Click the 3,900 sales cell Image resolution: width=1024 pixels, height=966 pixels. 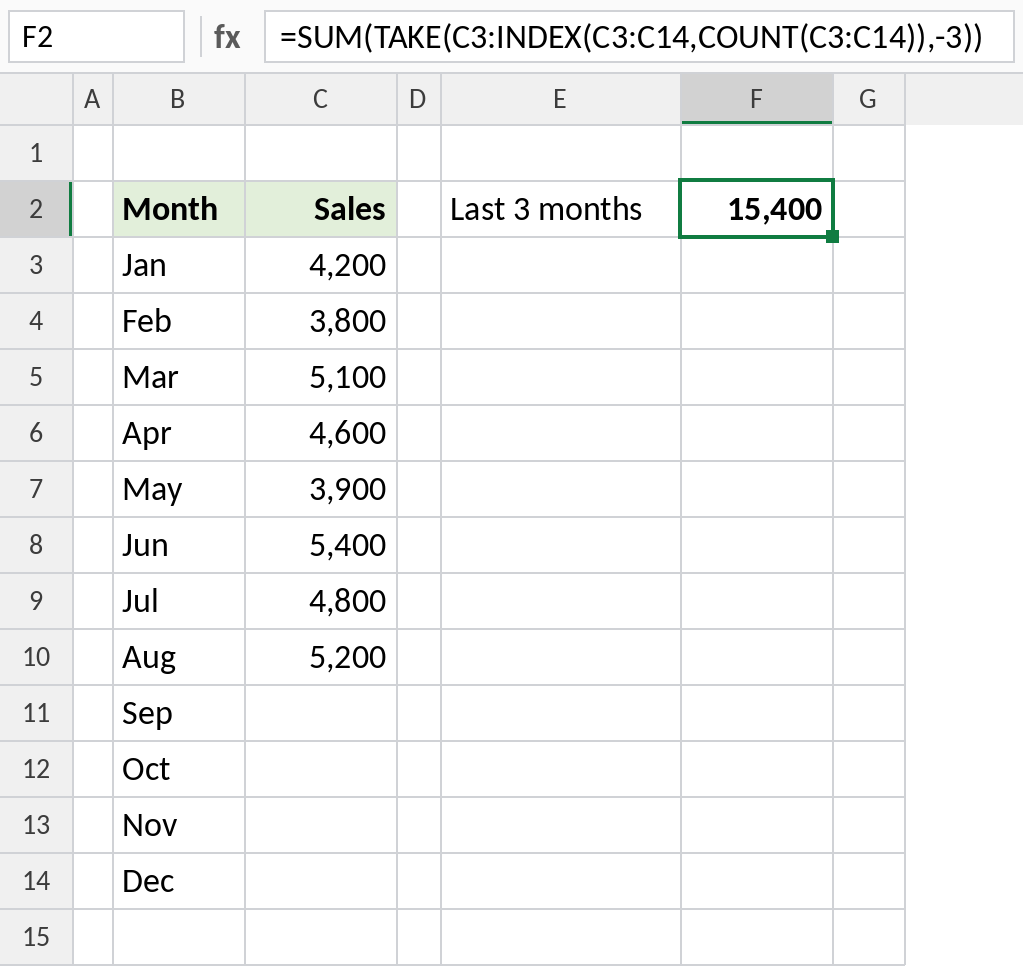pyautogui.click(x=321, y=489)
